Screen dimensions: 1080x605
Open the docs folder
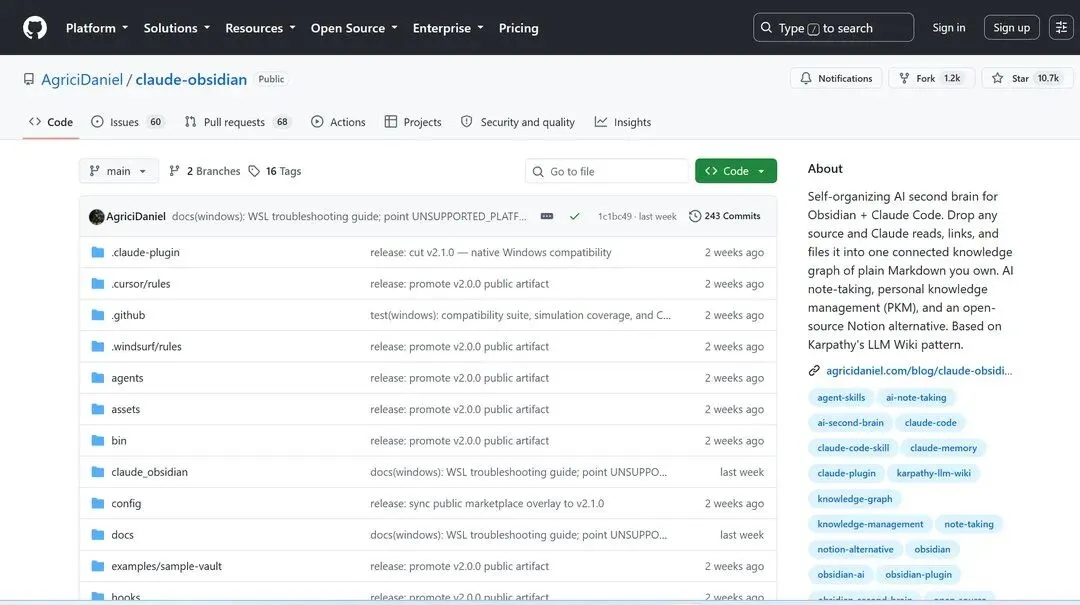123,535
